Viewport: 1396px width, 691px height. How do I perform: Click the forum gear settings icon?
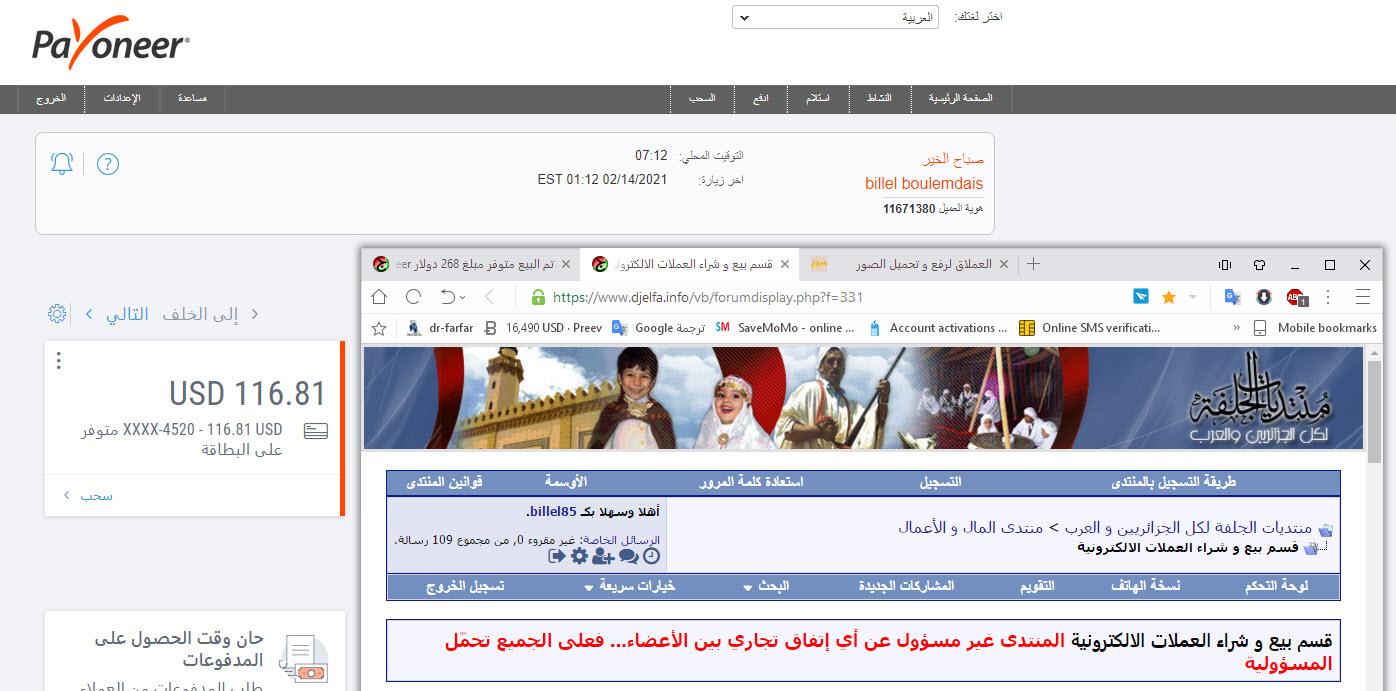[x=579, y=556]
